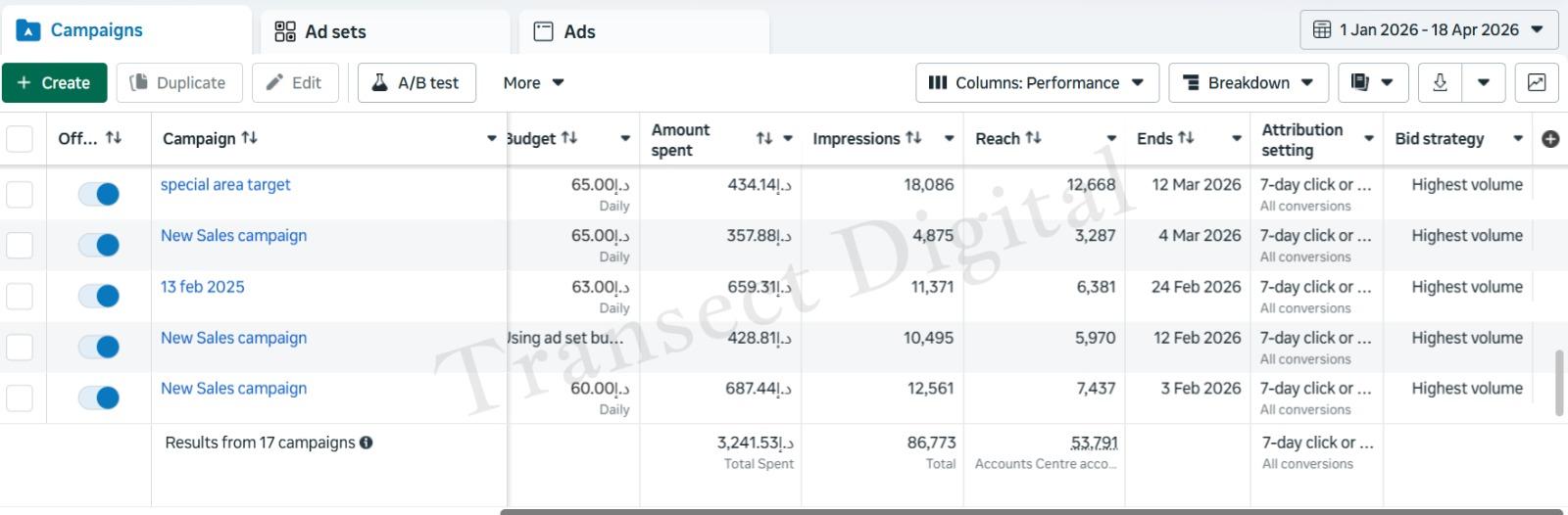The width and height of the screenshot is (1568, 515).
Task: Sort by Ends column arrows
Action: 1186,138
